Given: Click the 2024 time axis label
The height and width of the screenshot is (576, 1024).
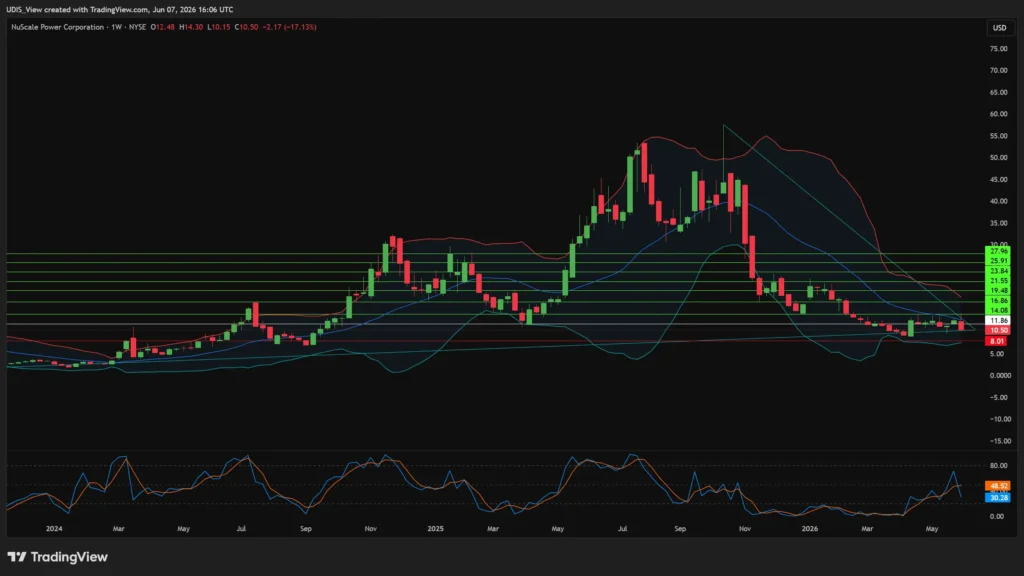Looking at the screenshot, I should pyautogui.click(x=54, y=528).
